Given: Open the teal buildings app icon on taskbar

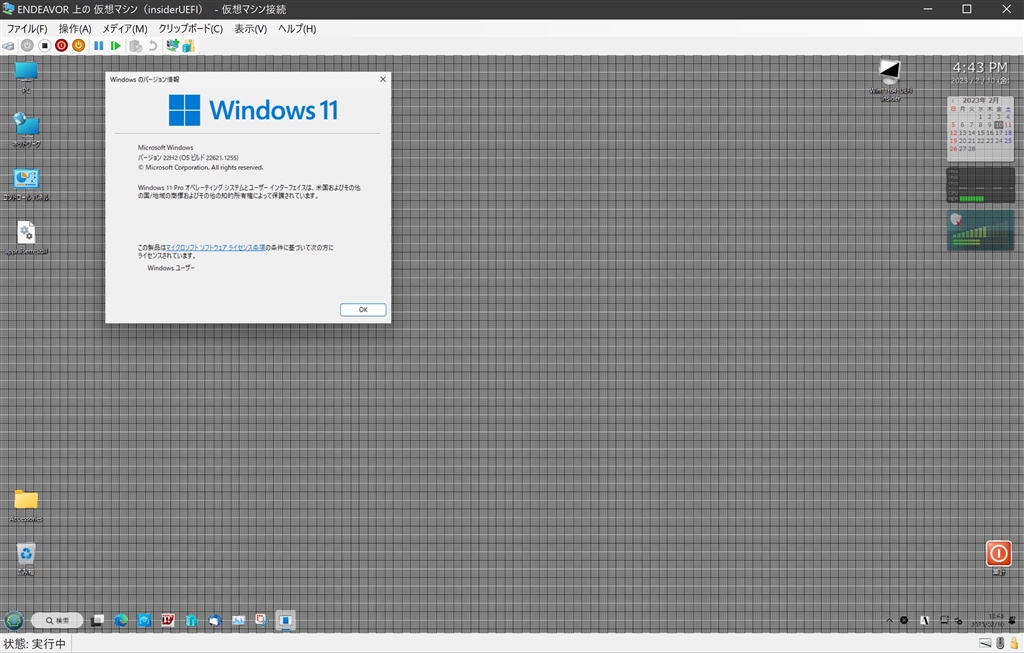Looking at the screenshot, I should (191, 620).
